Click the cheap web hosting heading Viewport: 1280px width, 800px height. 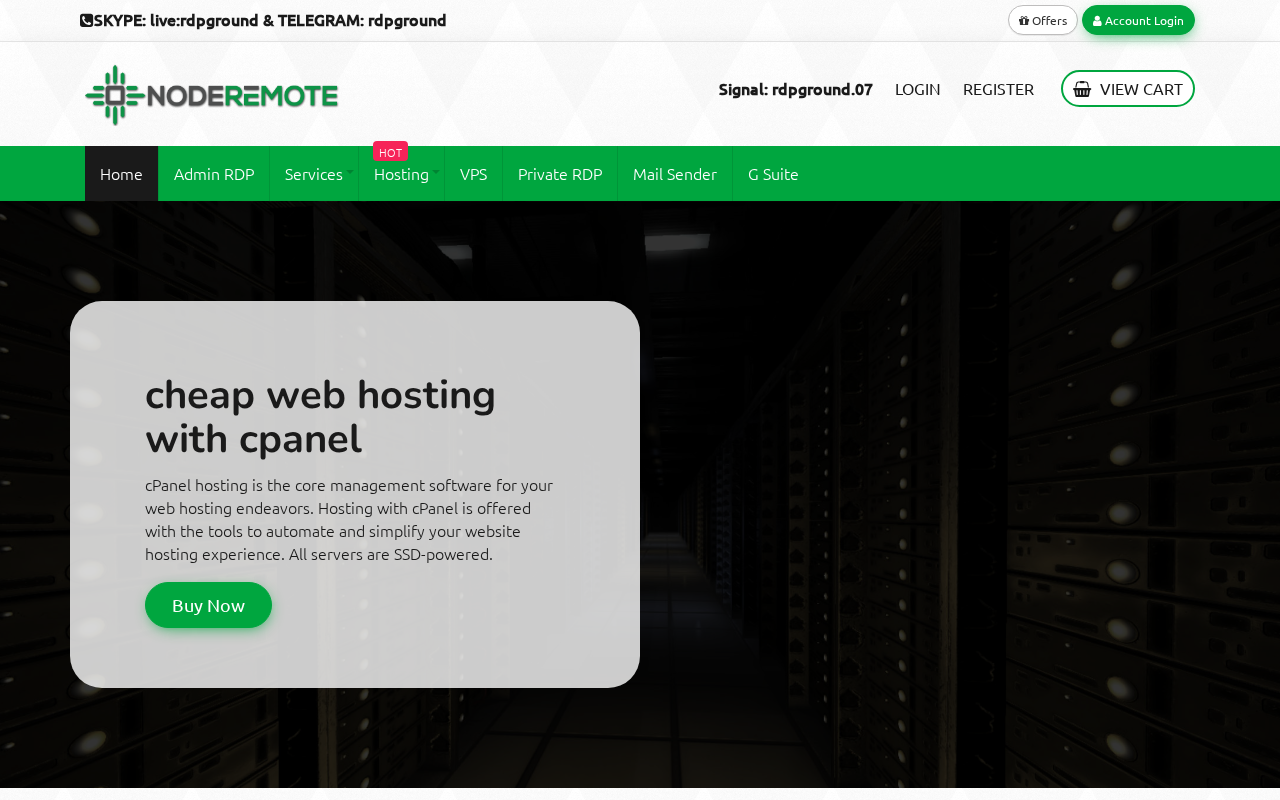click(x=320, y=416)
